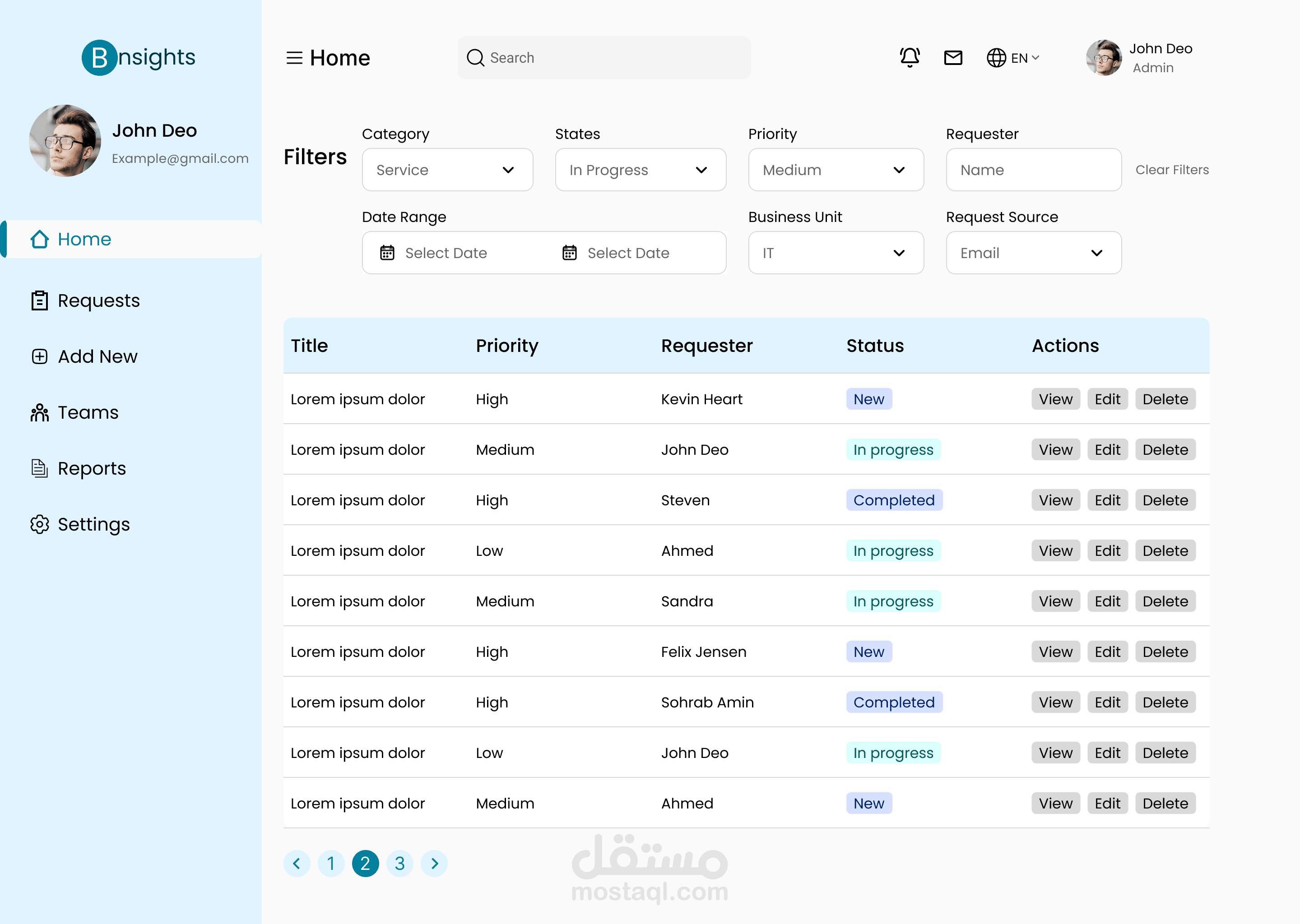
Task: Click the sidebar John Deo photo
Action: (65, 140)
